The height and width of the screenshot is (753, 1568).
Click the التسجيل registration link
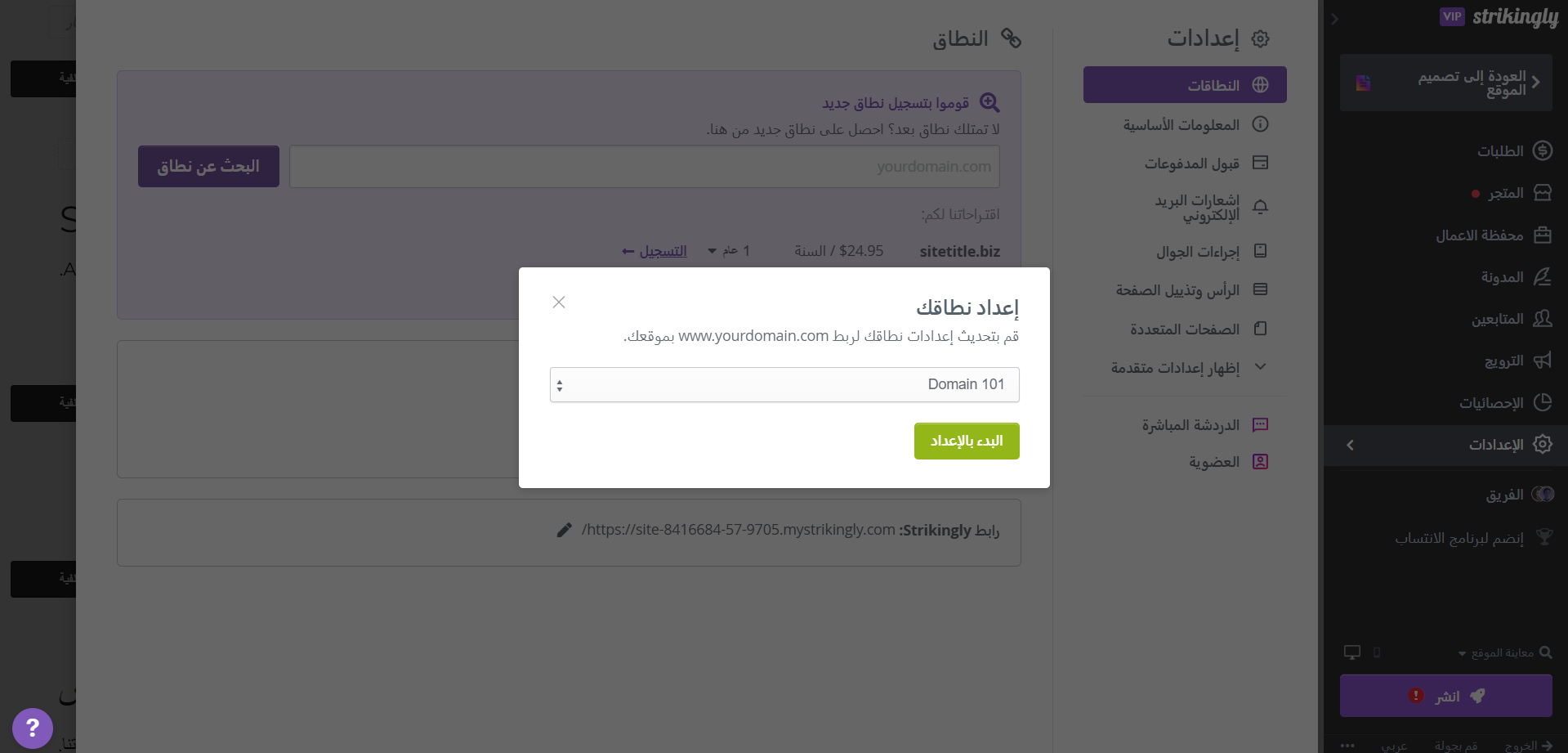click(654, 251)
